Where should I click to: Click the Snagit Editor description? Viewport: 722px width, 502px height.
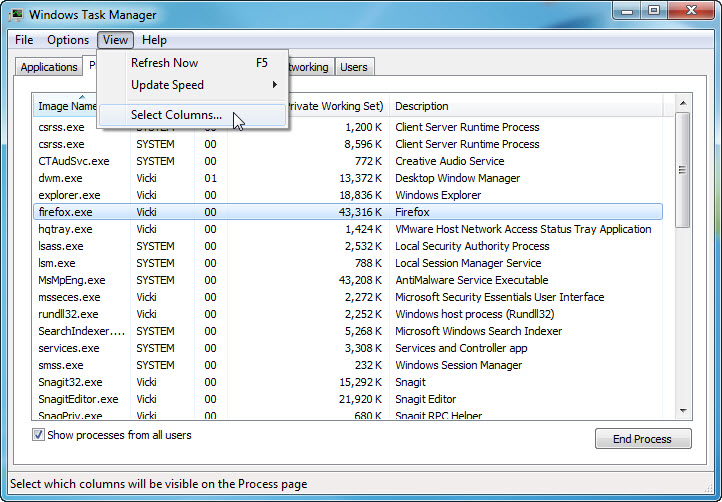tap(425, 399)
